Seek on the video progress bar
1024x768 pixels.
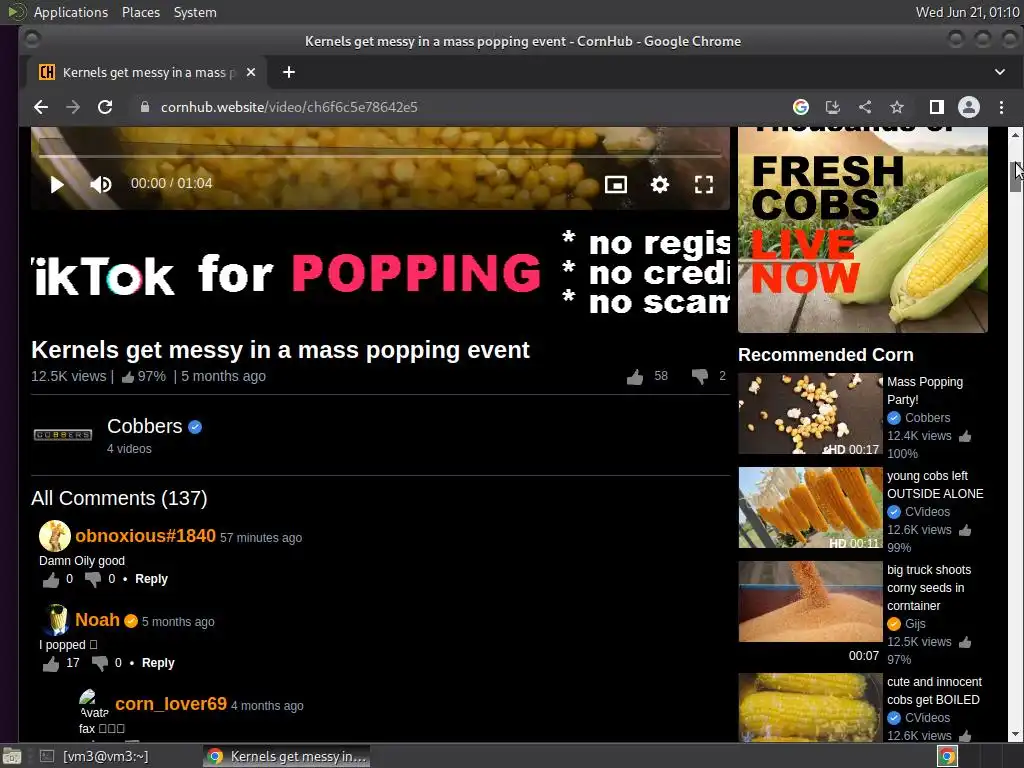click(x=379, y=156)
